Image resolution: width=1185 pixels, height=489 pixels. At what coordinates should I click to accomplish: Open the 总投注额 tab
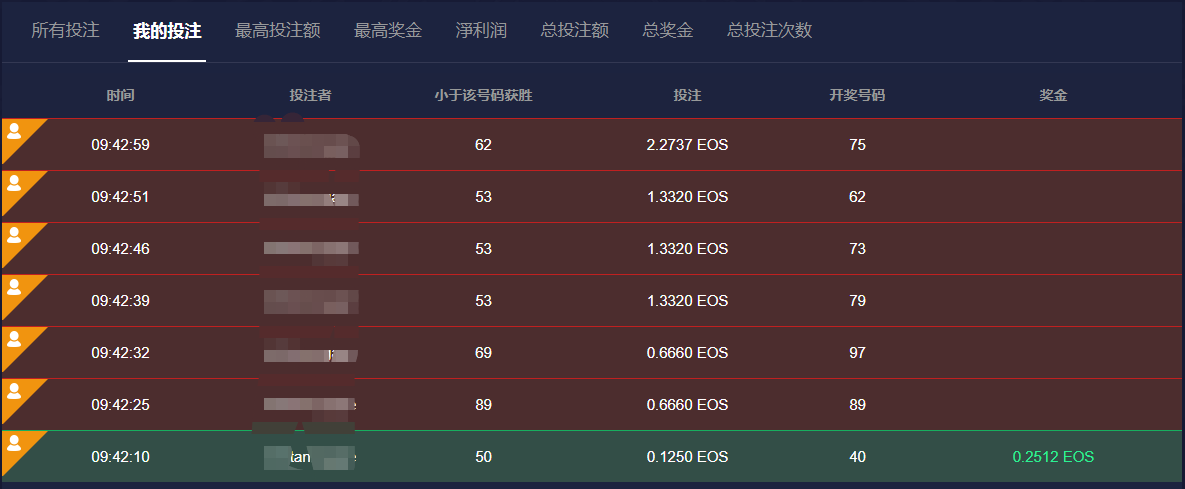point(574,31)
